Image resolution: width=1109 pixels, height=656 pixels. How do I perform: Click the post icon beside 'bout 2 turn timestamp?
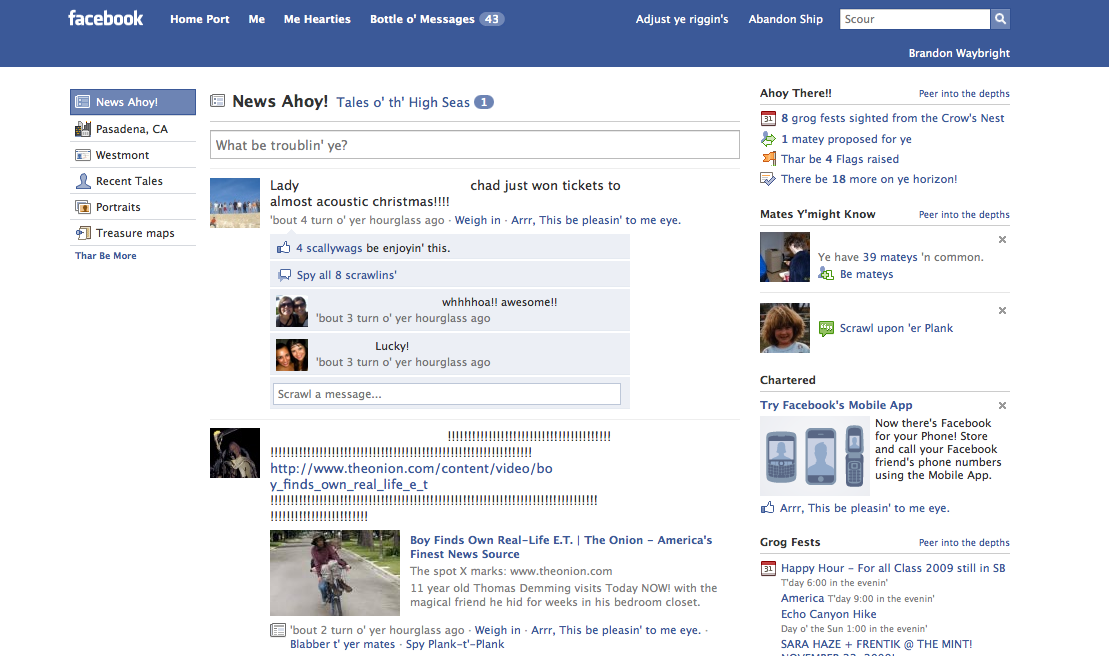(x=278, y=630)
